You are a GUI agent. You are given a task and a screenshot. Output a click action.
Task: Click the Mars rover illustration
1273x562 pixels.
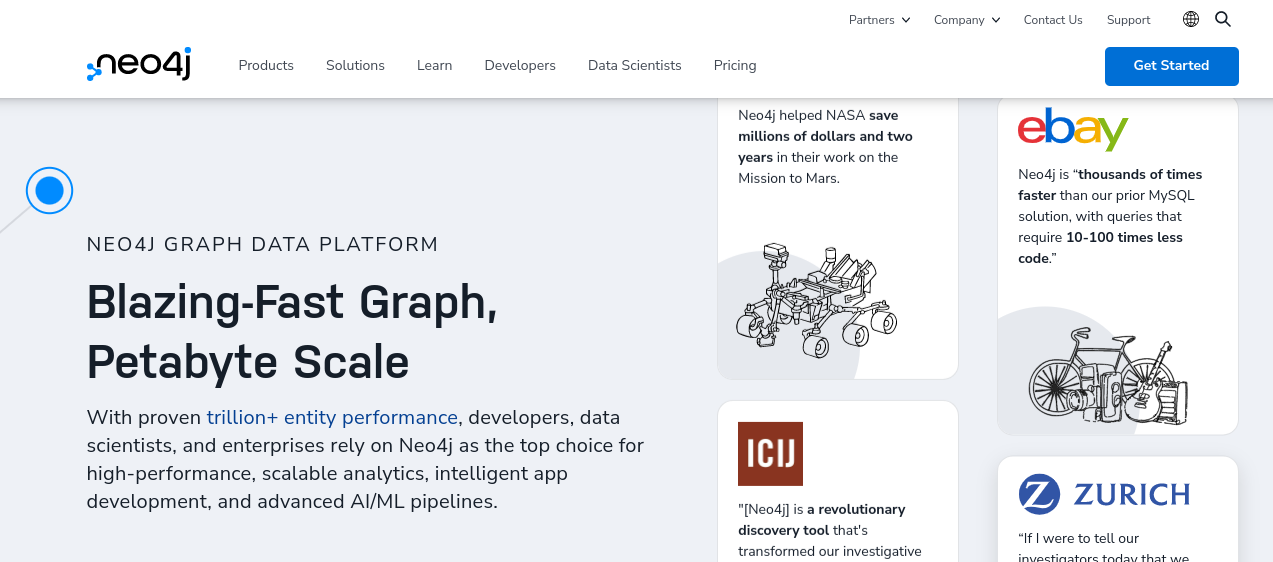tap(816, 301)
